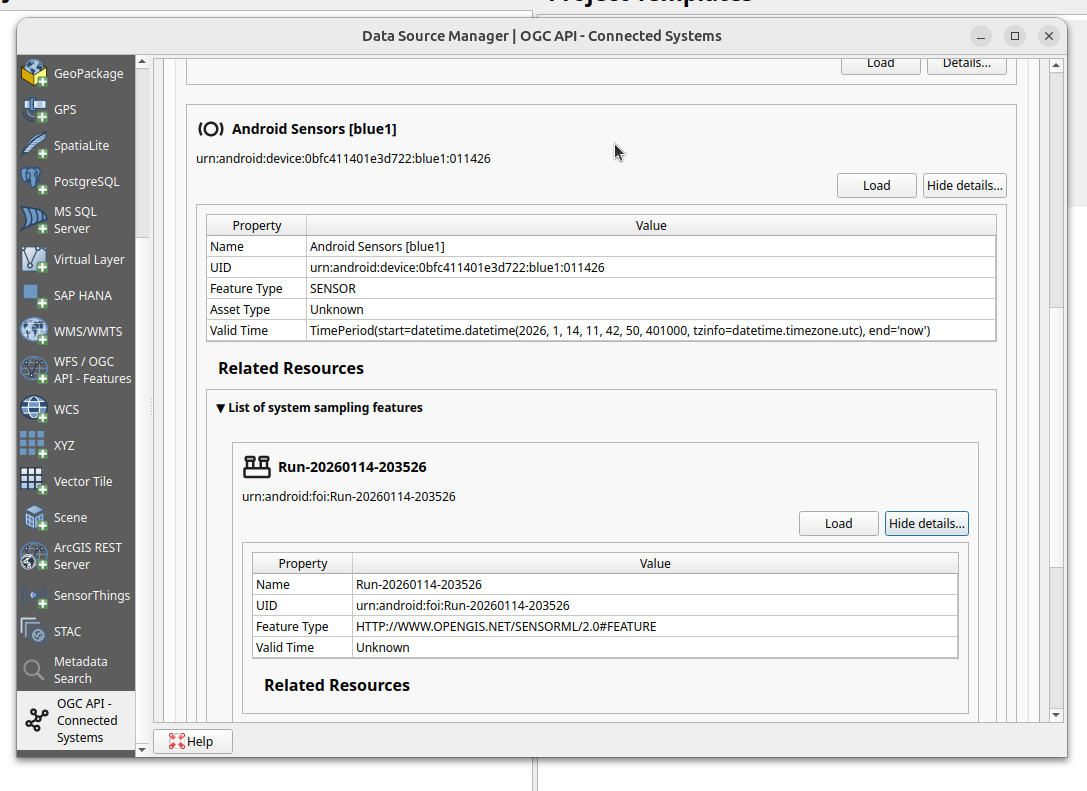This screenshot has width=1087, height=791.
Task: Select the WMS/WMTS globe icon
Action: [35, 331]
